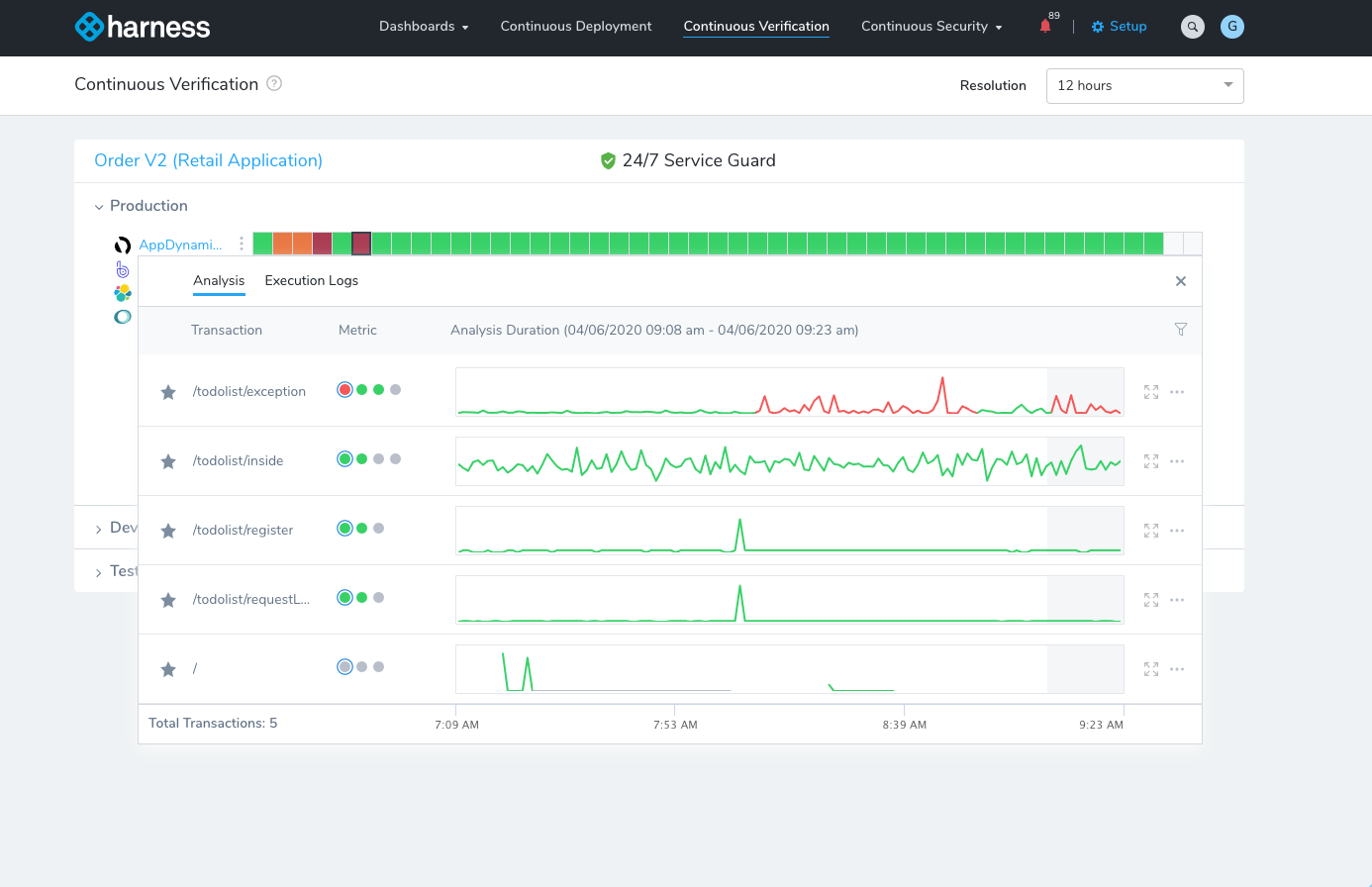Switch to the Execution Logs tab
This screenshot has height=887, width=1372.
pyautogui.click(x=311, y=281)
